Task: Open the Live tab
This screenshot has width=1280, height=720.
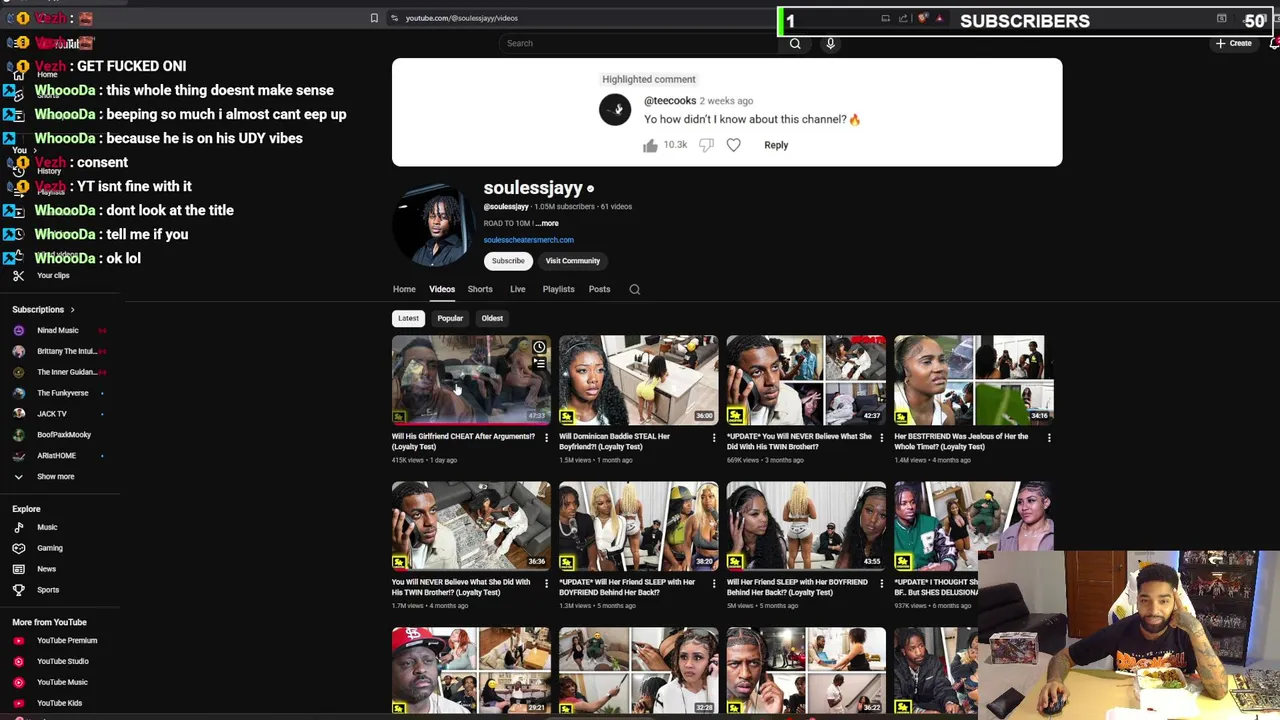Action: [x=518, y=289]
